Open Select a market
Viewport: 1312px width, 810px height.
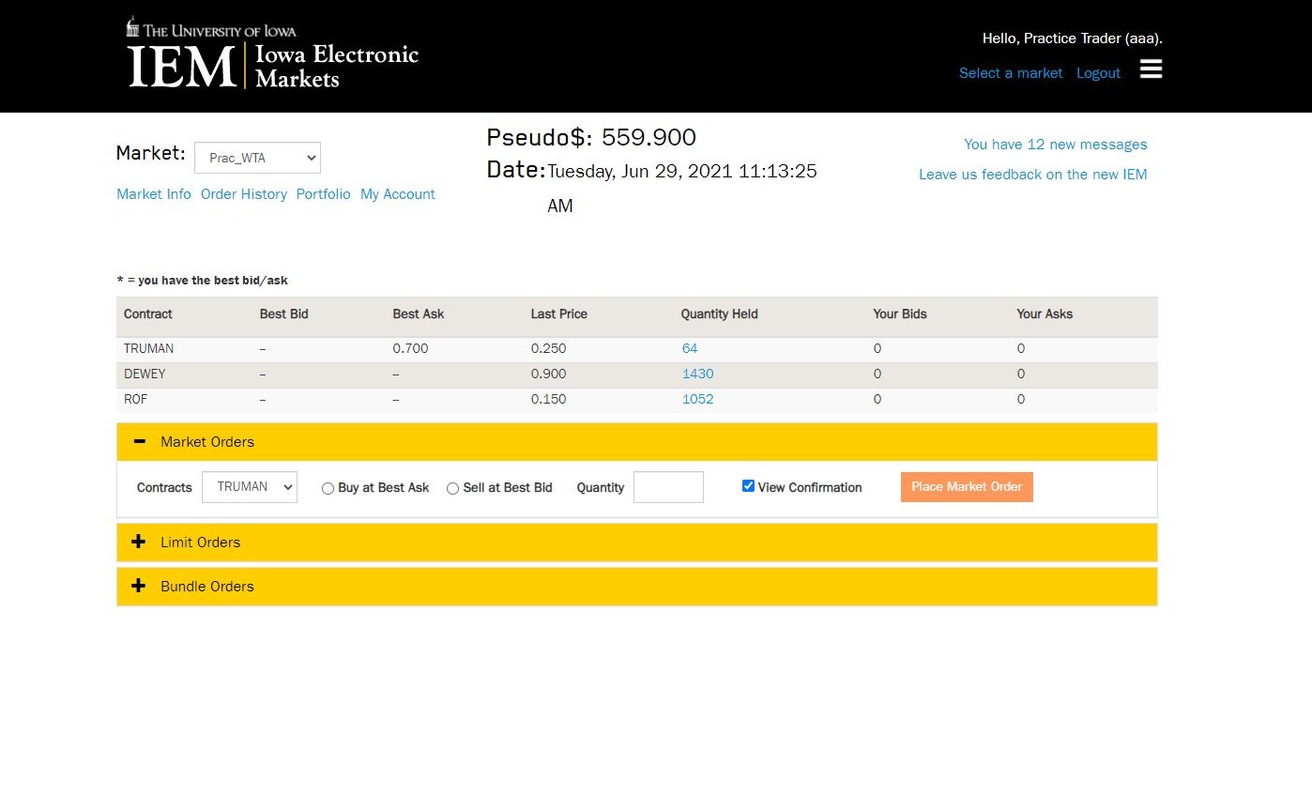tap(1010, 72)
